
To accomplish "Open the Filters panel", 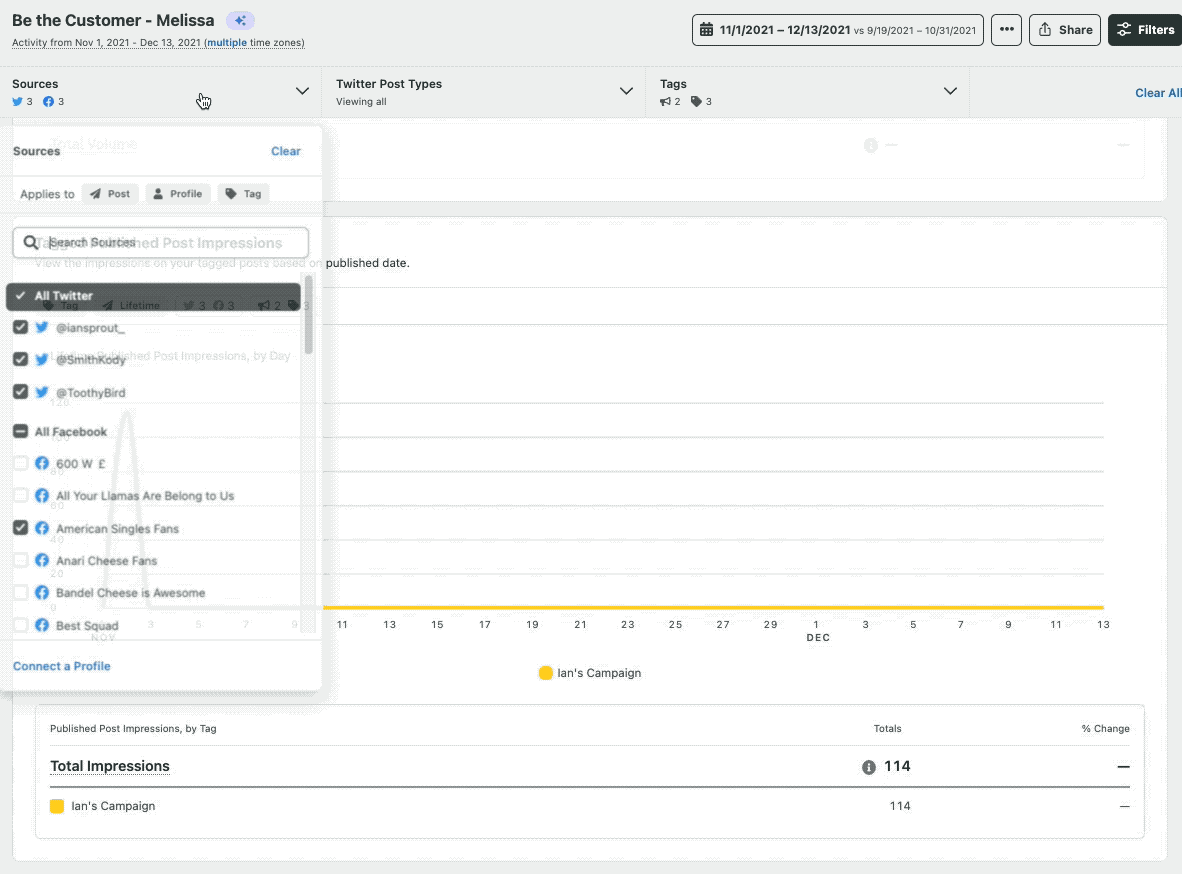I will (x=1147, y=30).
